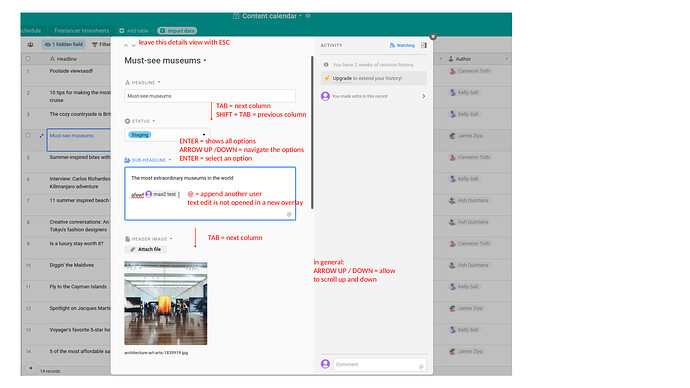The width and height of the screenshot is (690, 388).
Task: Toggle the select-all checkbox in header row
Action: tap(28, 59)
